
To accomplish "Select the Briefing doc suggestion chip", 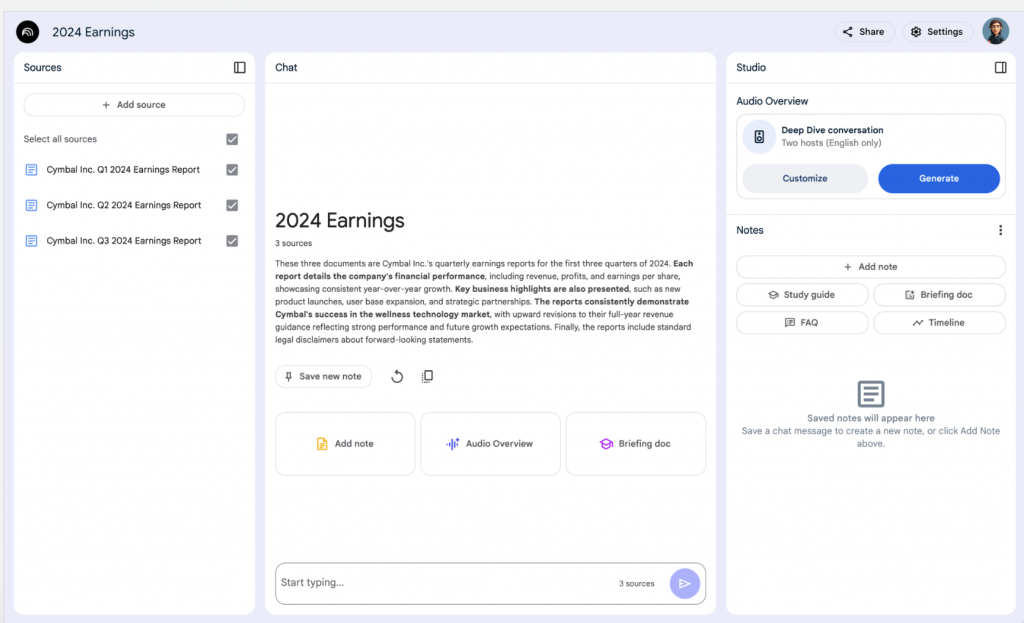I will tap(636, 443).
